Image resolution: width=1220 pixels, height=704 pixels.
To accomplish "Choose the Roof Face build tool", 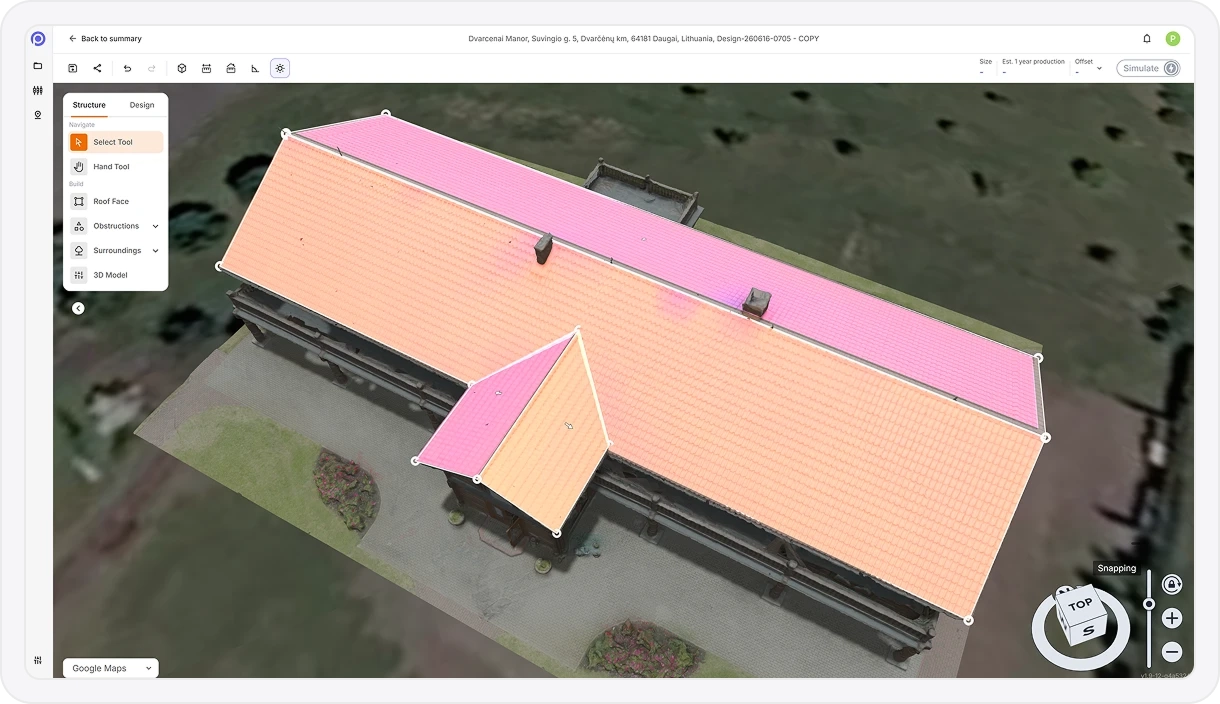I will tap(116, 201).
